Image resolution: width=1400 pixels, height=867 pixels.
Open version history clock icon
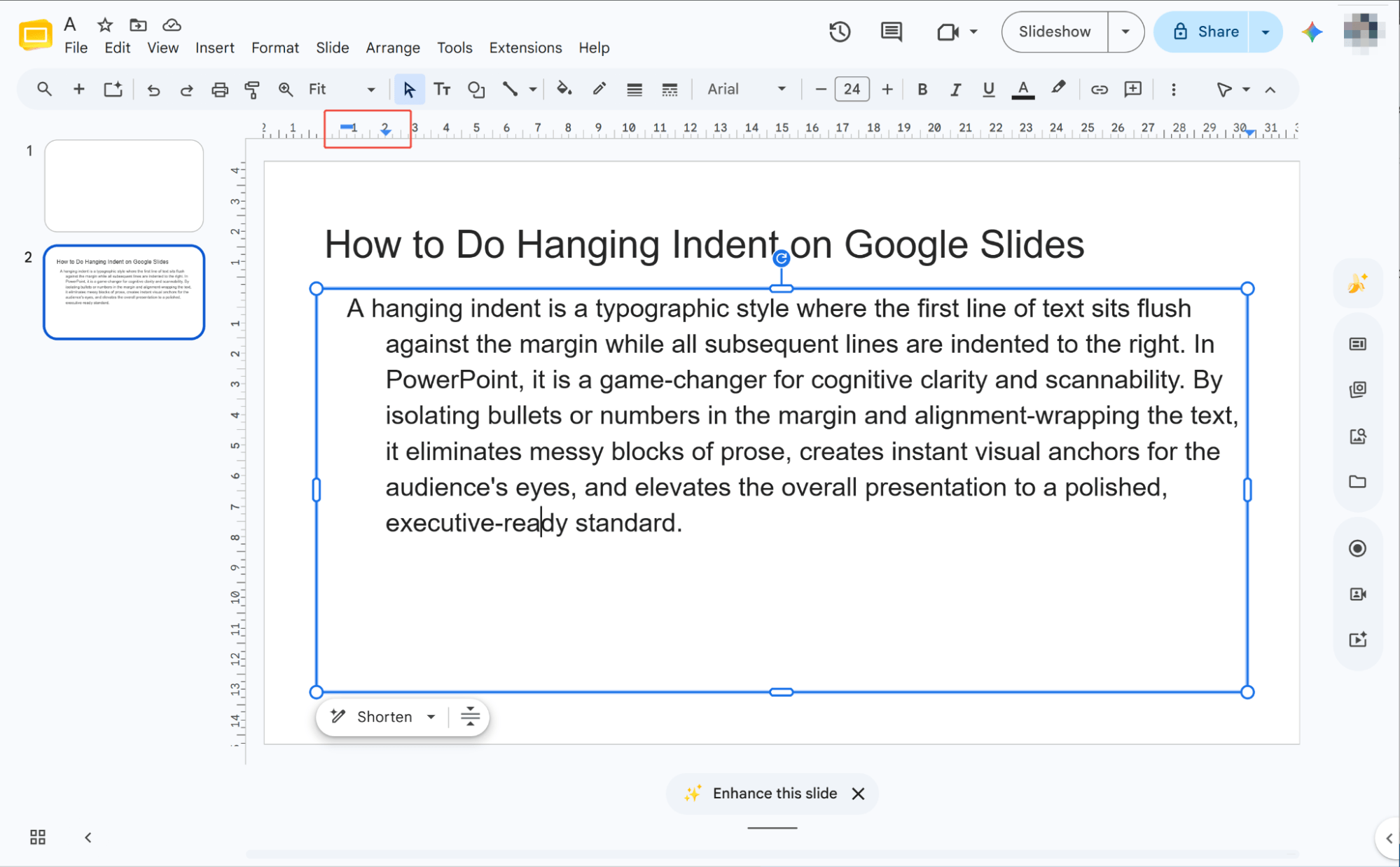pyautogui.click(x=840, y=32)
